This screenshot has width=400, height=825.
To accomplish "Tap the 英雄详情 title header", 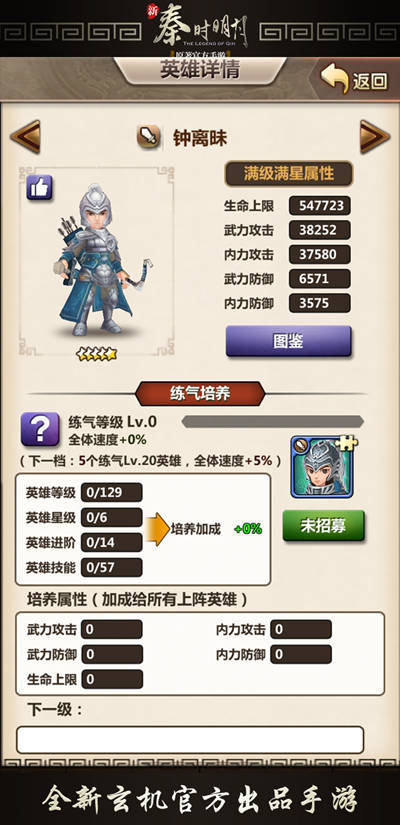I will tap(200, 71).
